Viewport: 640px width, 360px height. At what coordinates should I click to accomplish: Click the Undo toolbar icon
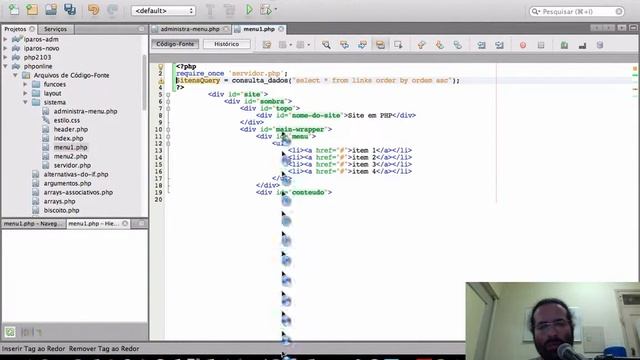[93, 10]
